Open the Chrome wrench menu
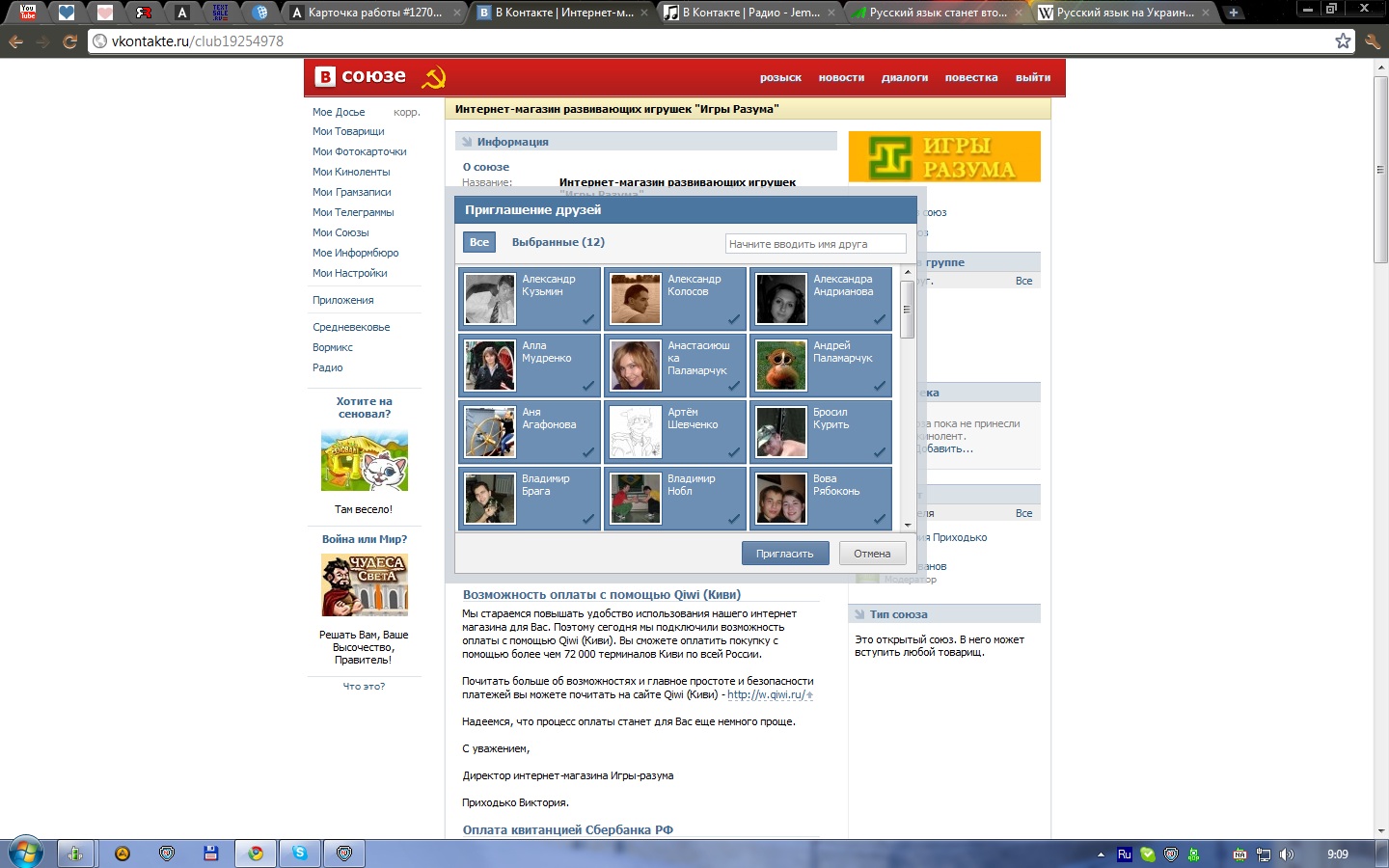The image size is (1389, 868). coord(1373,41)
